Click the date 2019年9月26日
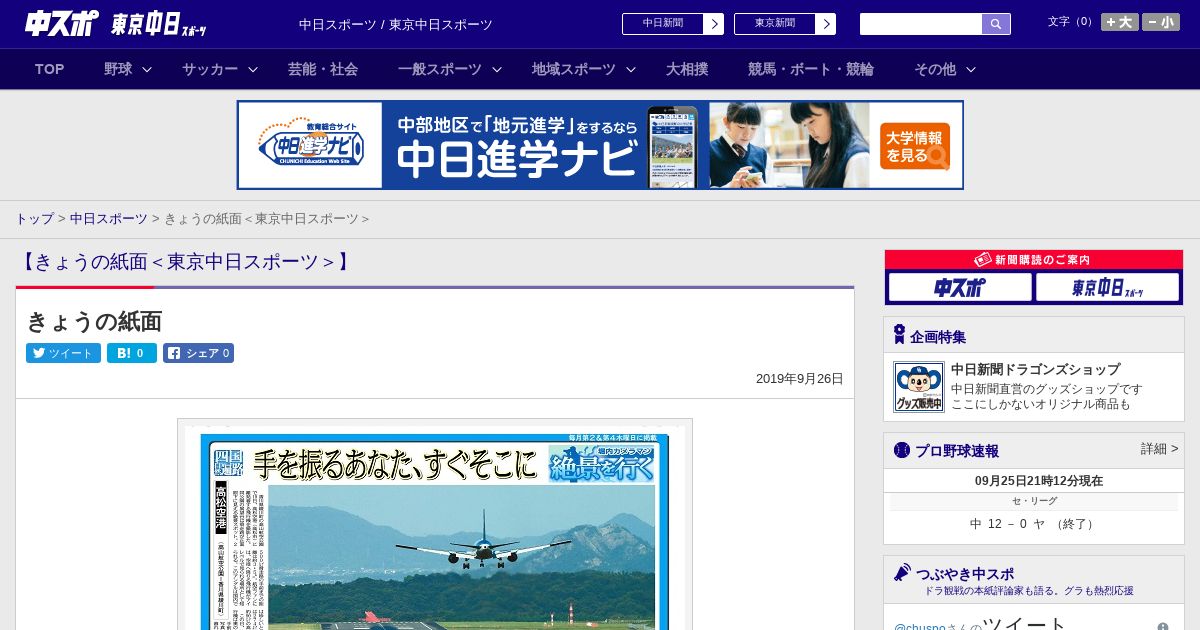Viewport: 1200px width, 630px height. point(800,379)
